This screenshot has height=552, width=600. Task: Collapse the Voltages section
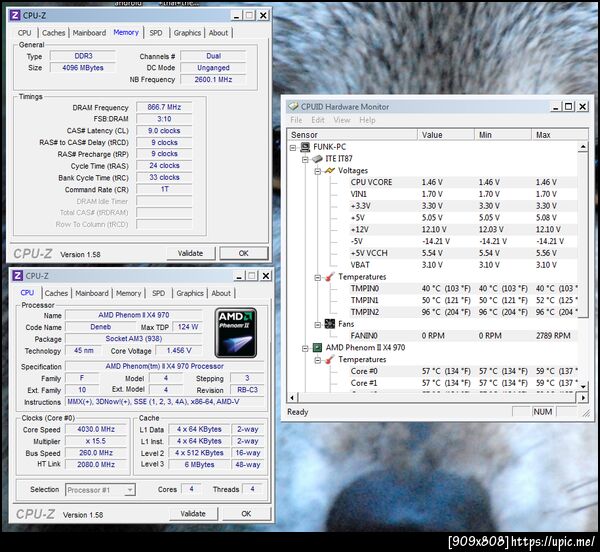click(318, 171)
